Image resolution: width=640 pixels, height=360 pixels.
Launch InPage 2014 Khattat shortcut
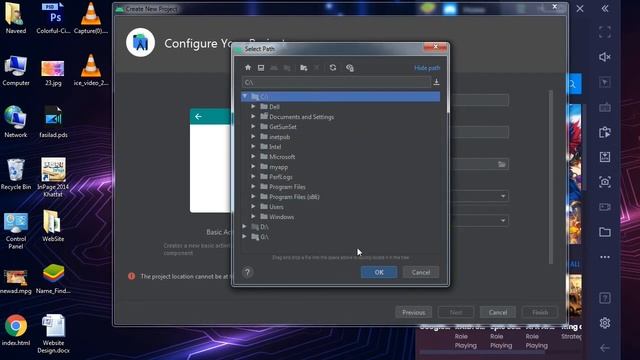coord(53,178)
